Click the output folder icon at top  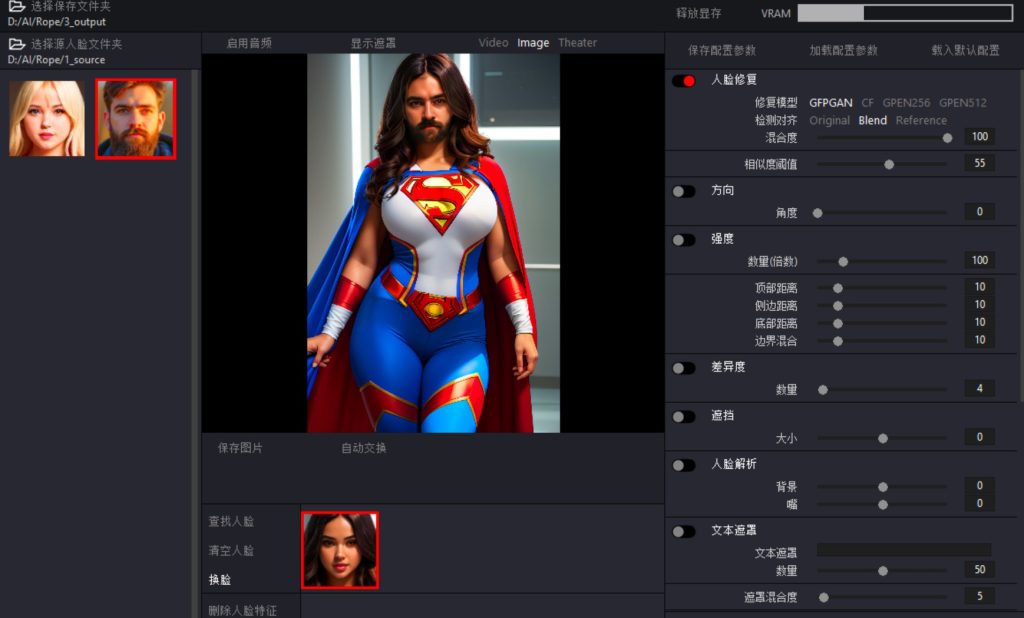coord(16,7)
